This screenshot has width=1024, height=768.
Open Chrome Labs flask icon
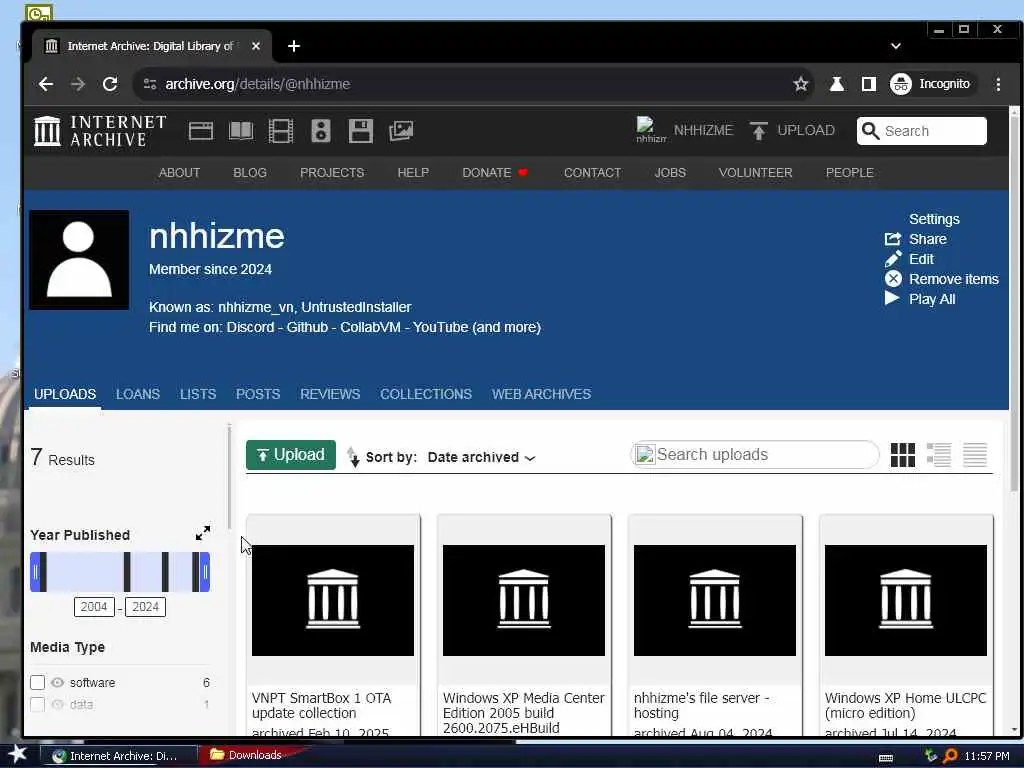coord(837,84)
